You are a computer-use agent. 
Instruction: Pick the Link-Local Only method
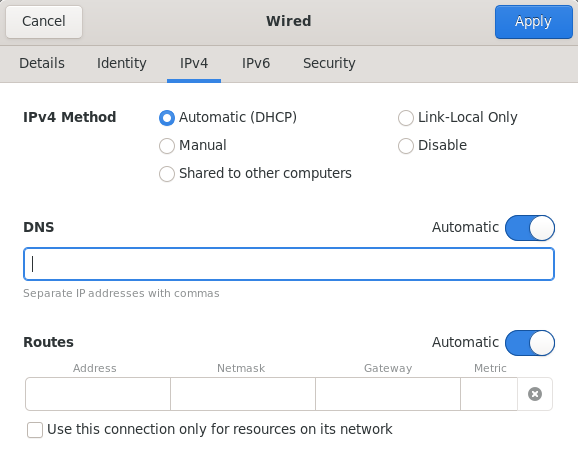405,118
